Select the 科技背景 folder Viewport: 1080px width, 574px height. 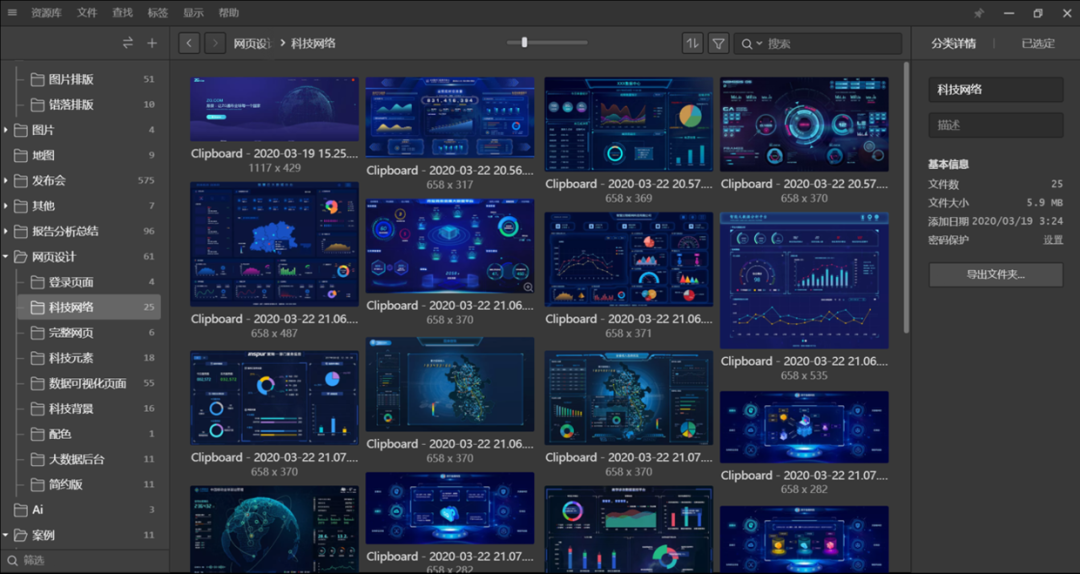(89, 409)
